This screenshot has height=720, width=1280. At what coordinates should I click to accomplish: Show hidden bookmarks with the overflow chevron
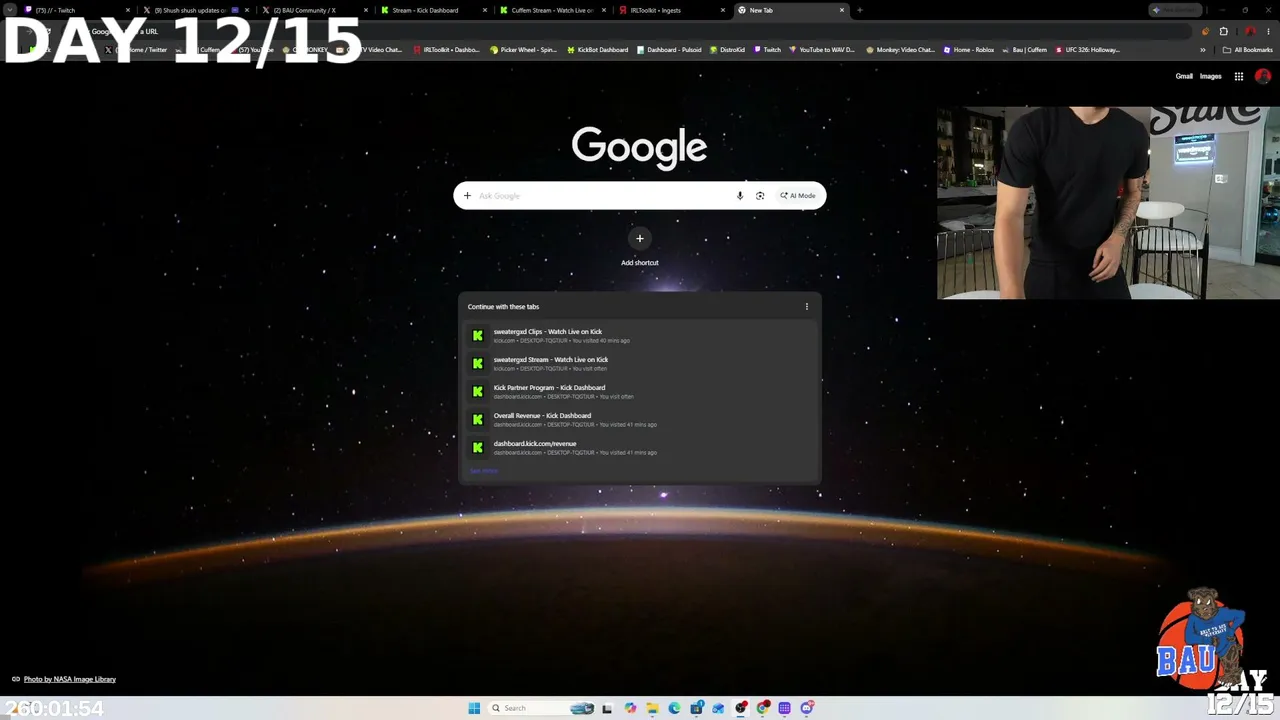[1203, 50]
